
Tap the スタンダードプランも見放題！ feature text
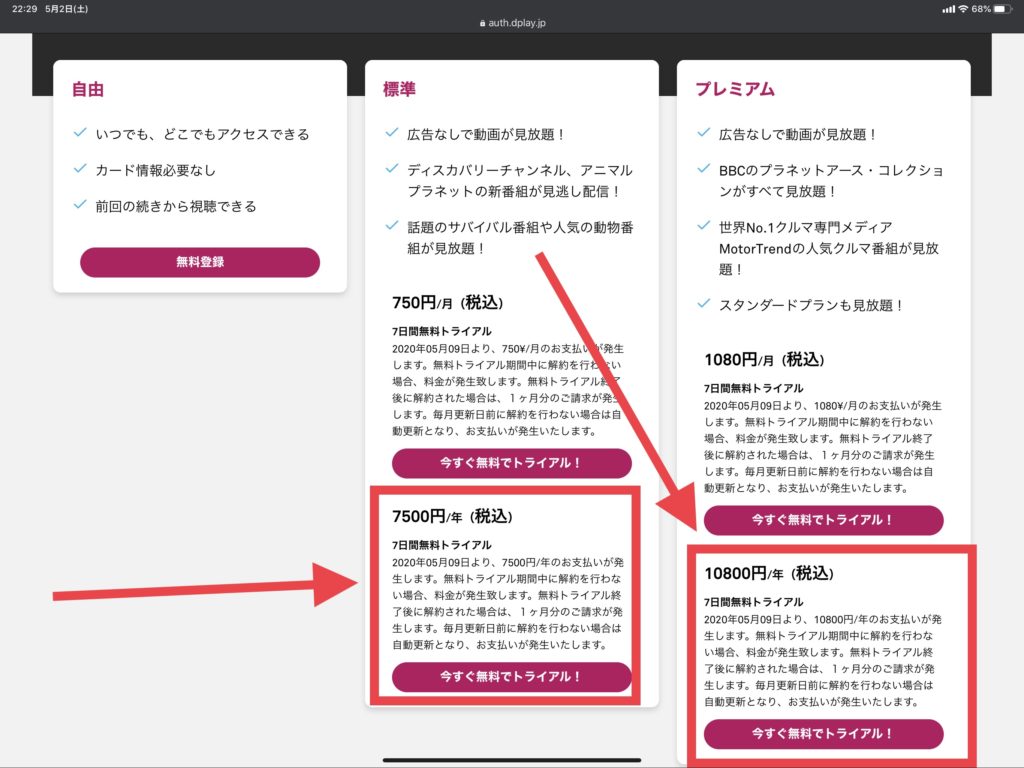click(x=810, y=306)
